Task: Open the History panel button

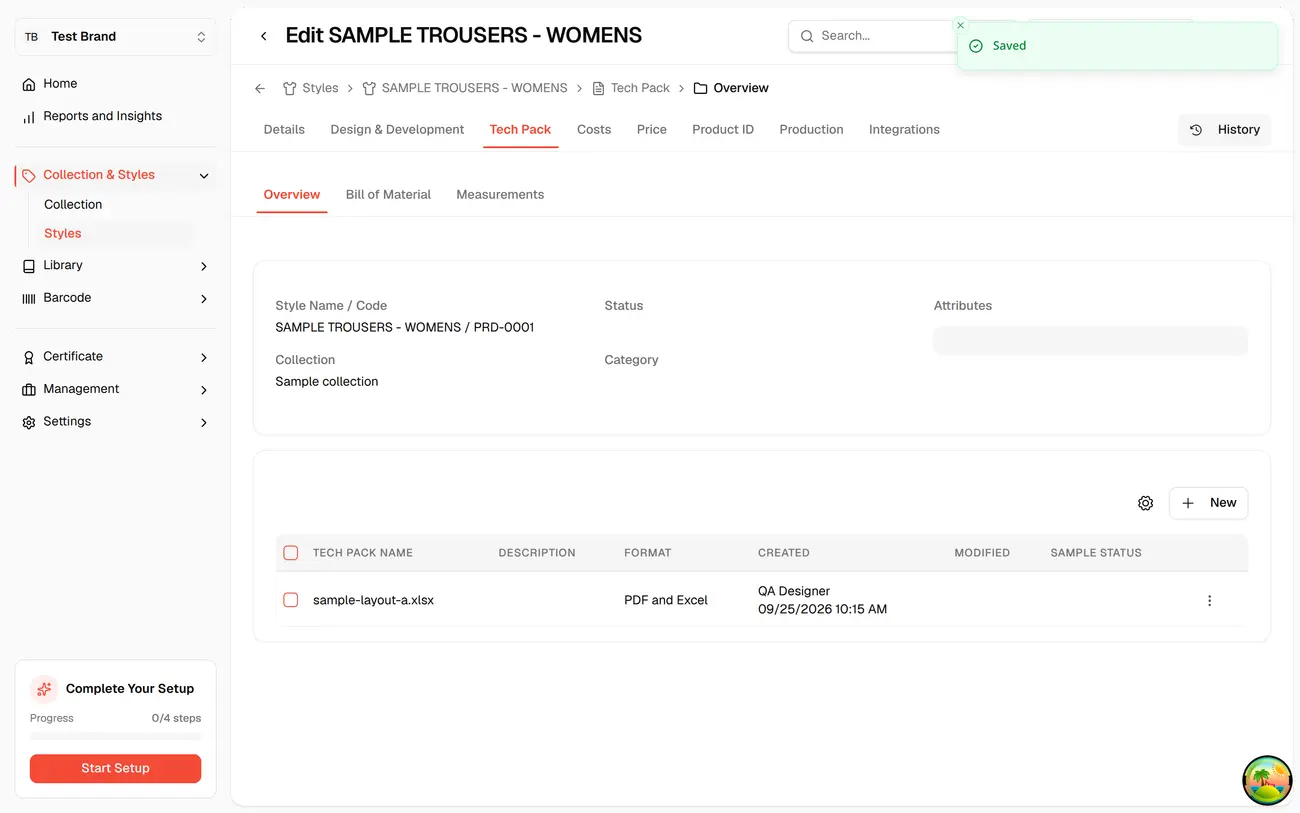Action: 1224,130
